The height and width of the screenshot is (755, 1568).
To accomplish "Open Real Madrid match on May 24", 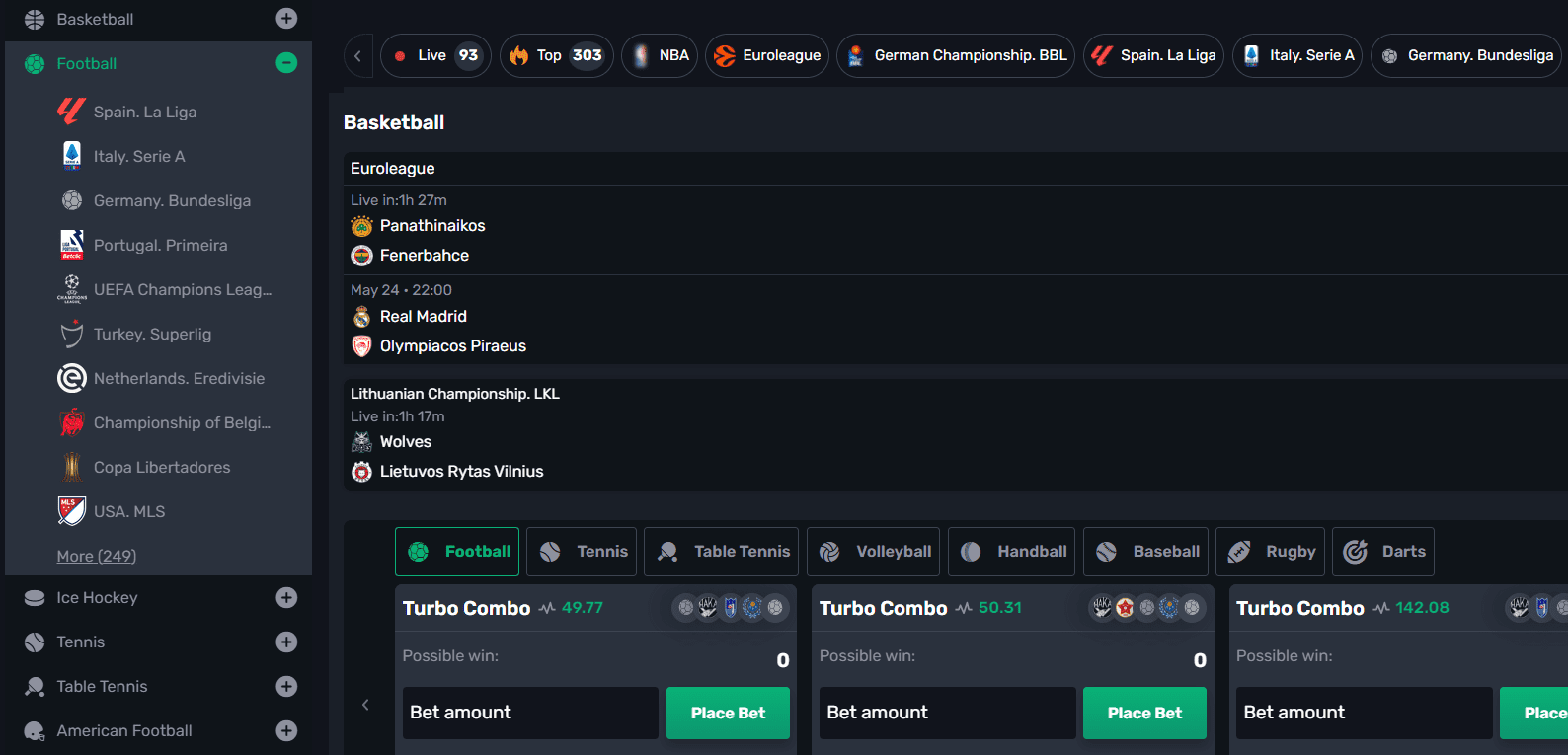I will click(x=955, y=319).
